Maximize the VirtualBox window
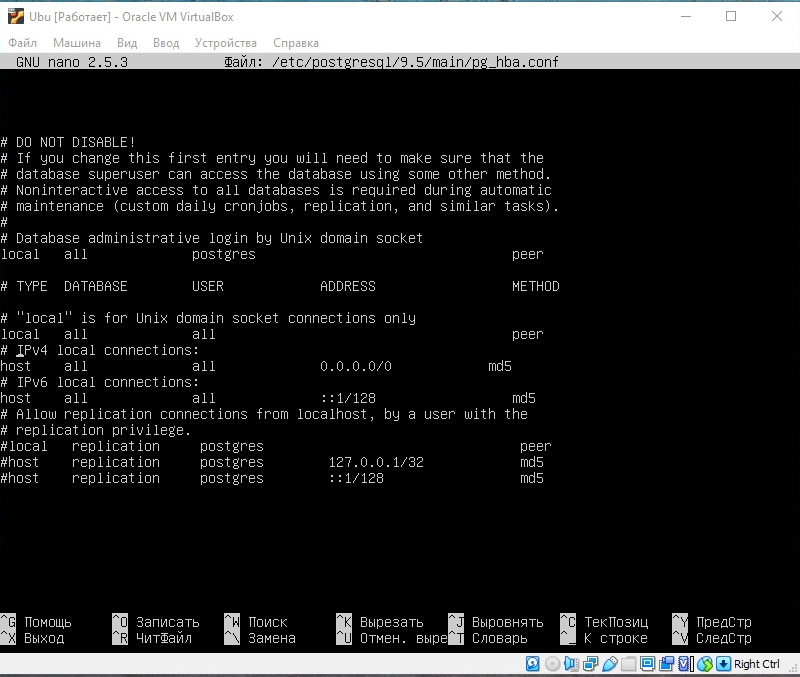 coord(731,16)
